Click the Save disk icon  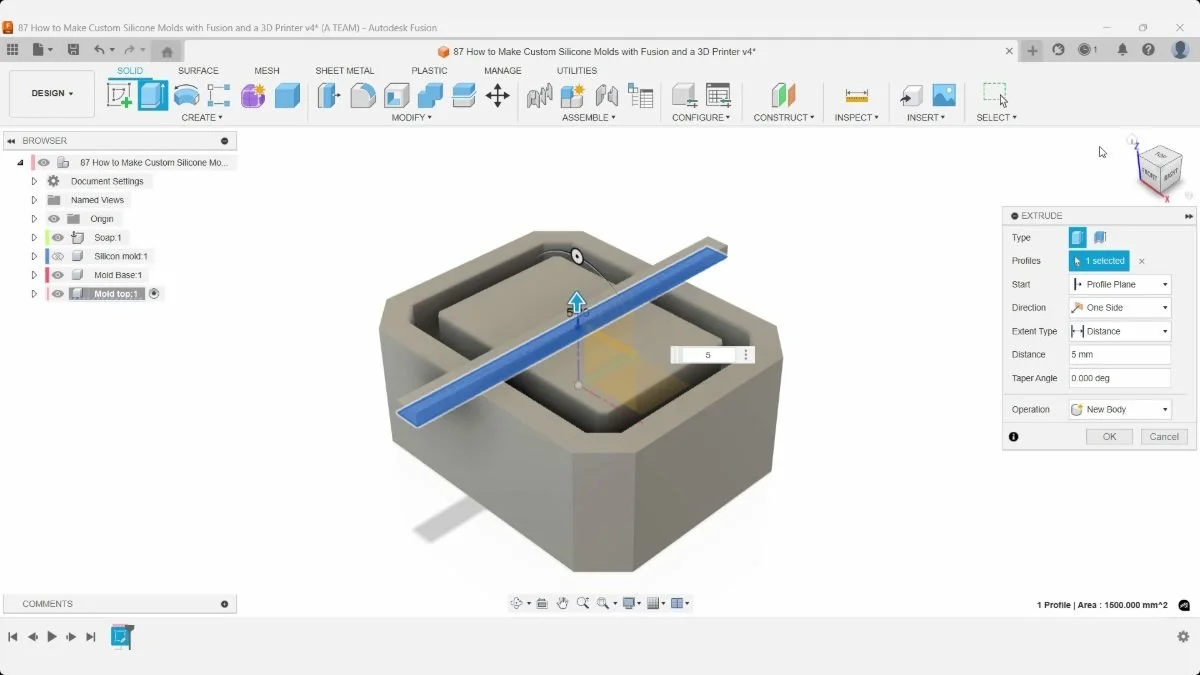click(x=73, y=50)
